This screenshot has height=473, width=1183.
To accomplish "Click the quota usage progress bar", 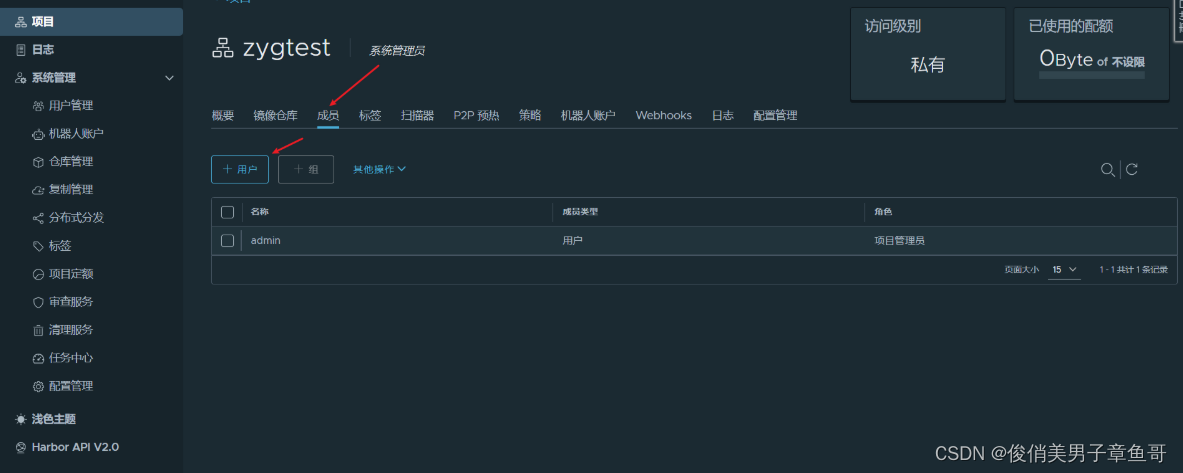I will tap(1092, 75).
